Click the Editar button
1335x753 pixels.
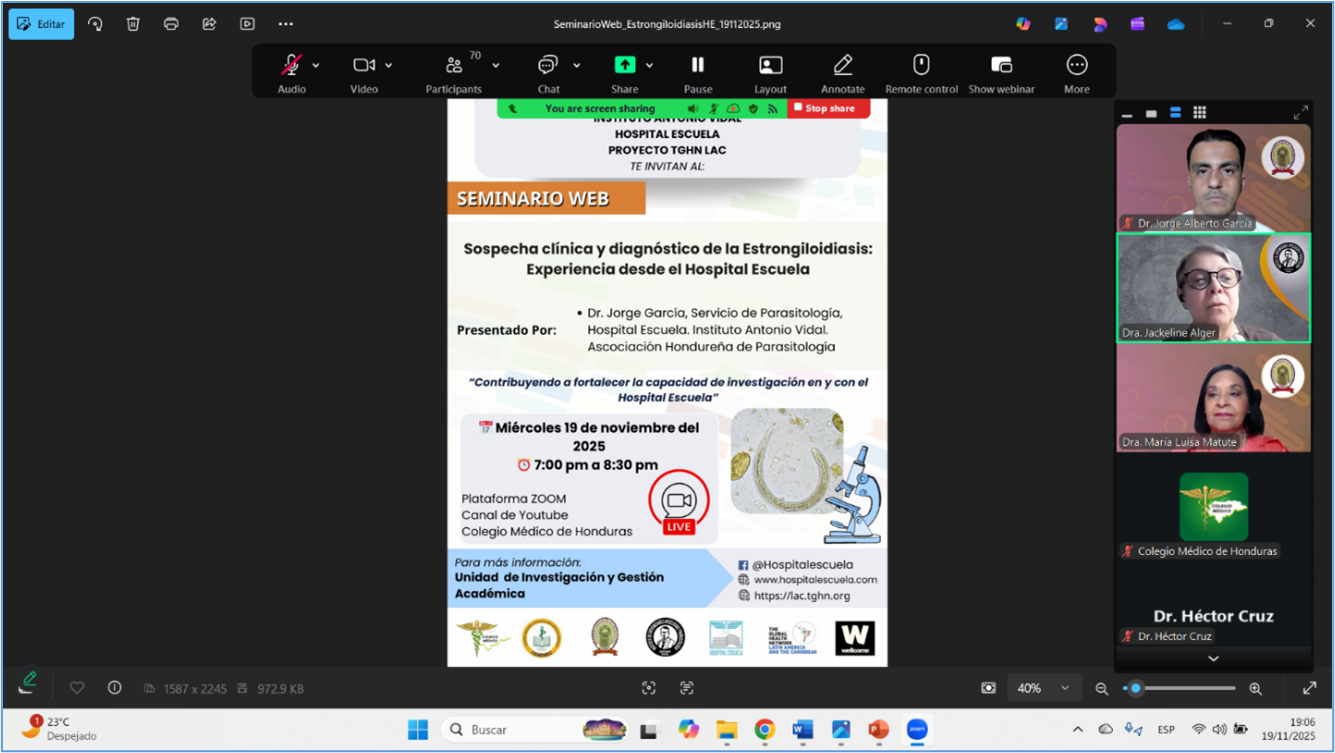click(41, 24)
